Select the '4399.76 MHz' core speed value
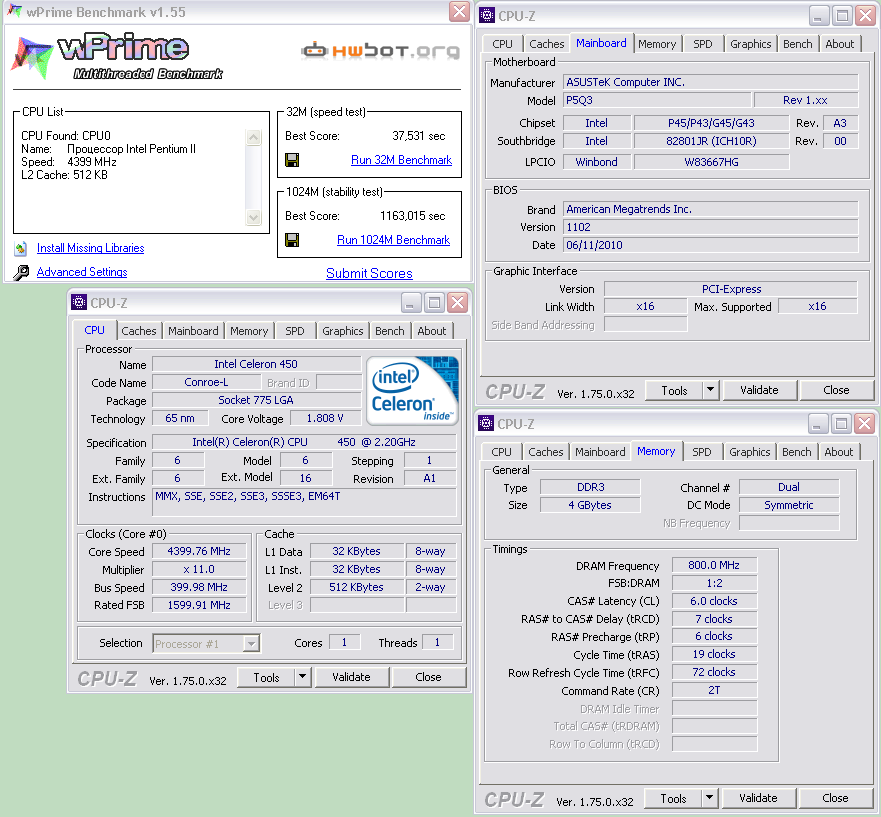 point(199,551)
